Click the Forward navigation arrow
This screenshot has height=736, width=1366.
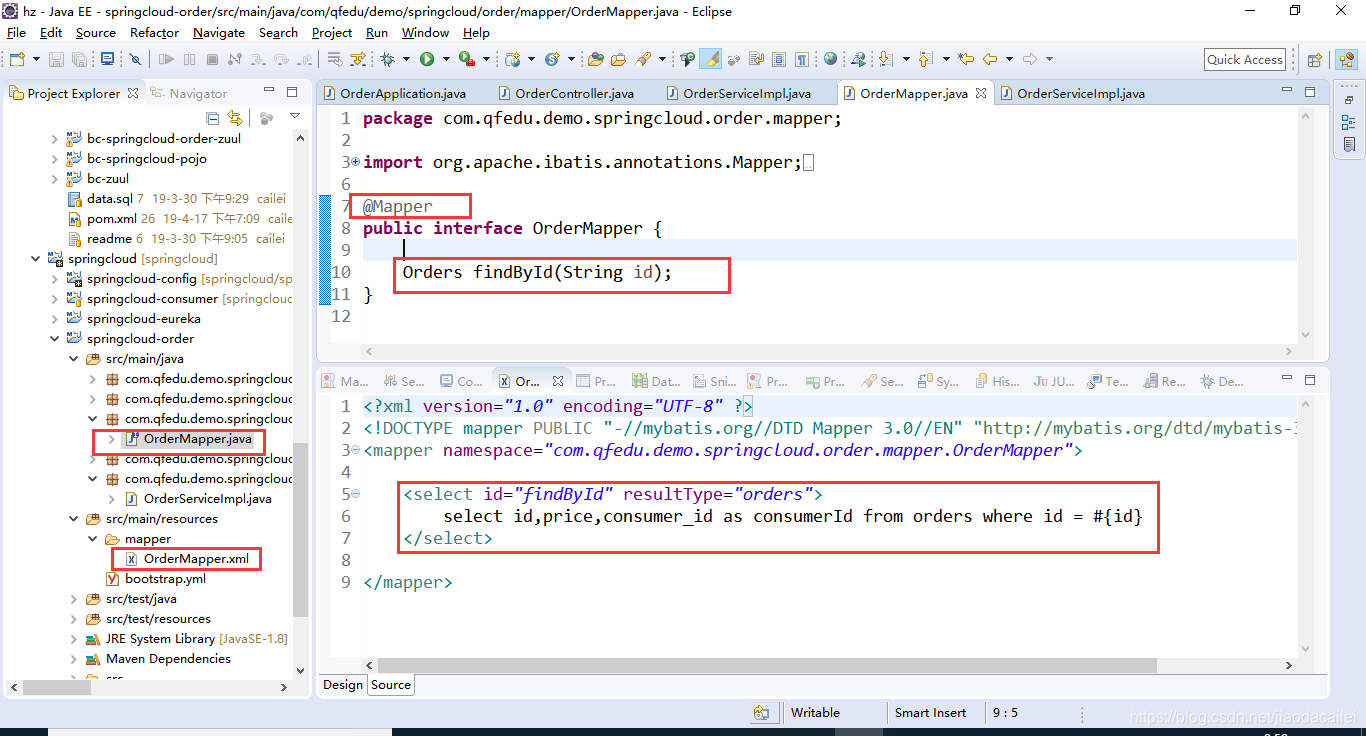(1029, 59)
